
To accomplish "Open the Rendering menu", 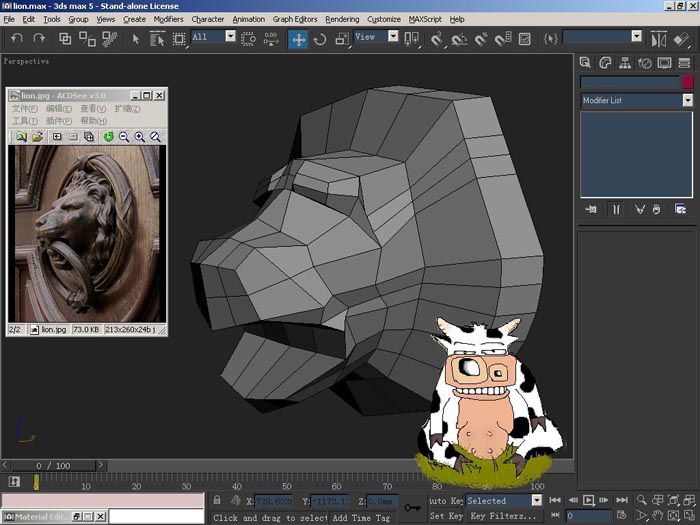I will [342, 19].
